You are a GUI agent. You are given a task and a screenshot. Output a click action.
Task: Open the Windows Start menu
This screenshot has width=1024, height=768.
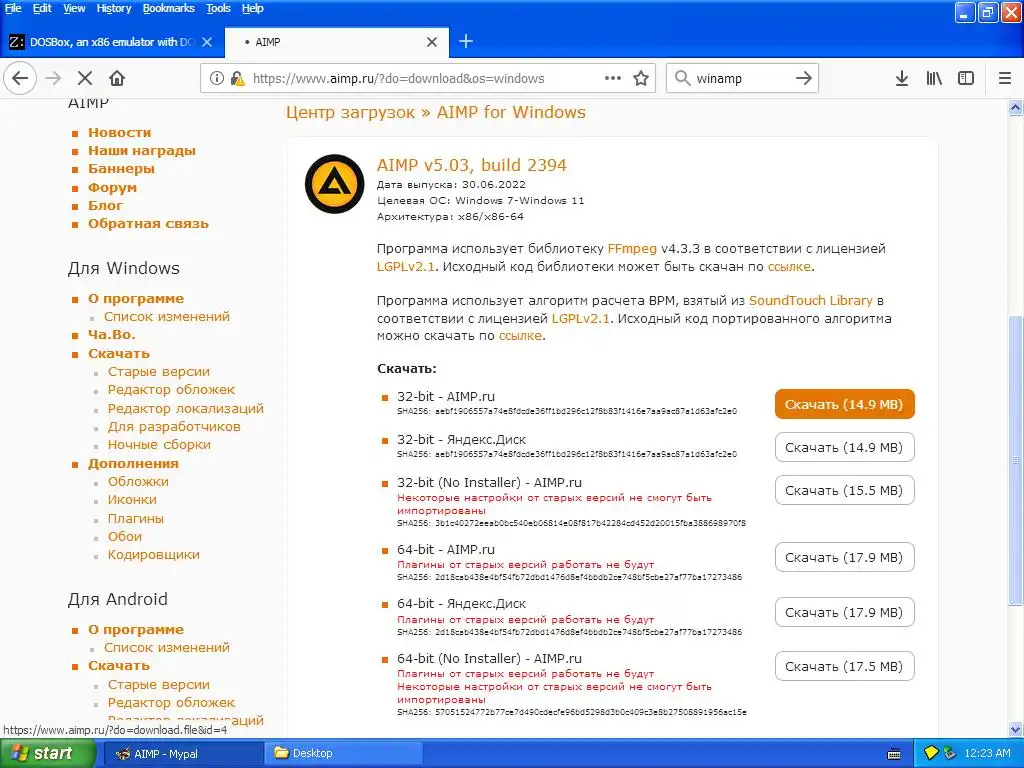[48, 753]
